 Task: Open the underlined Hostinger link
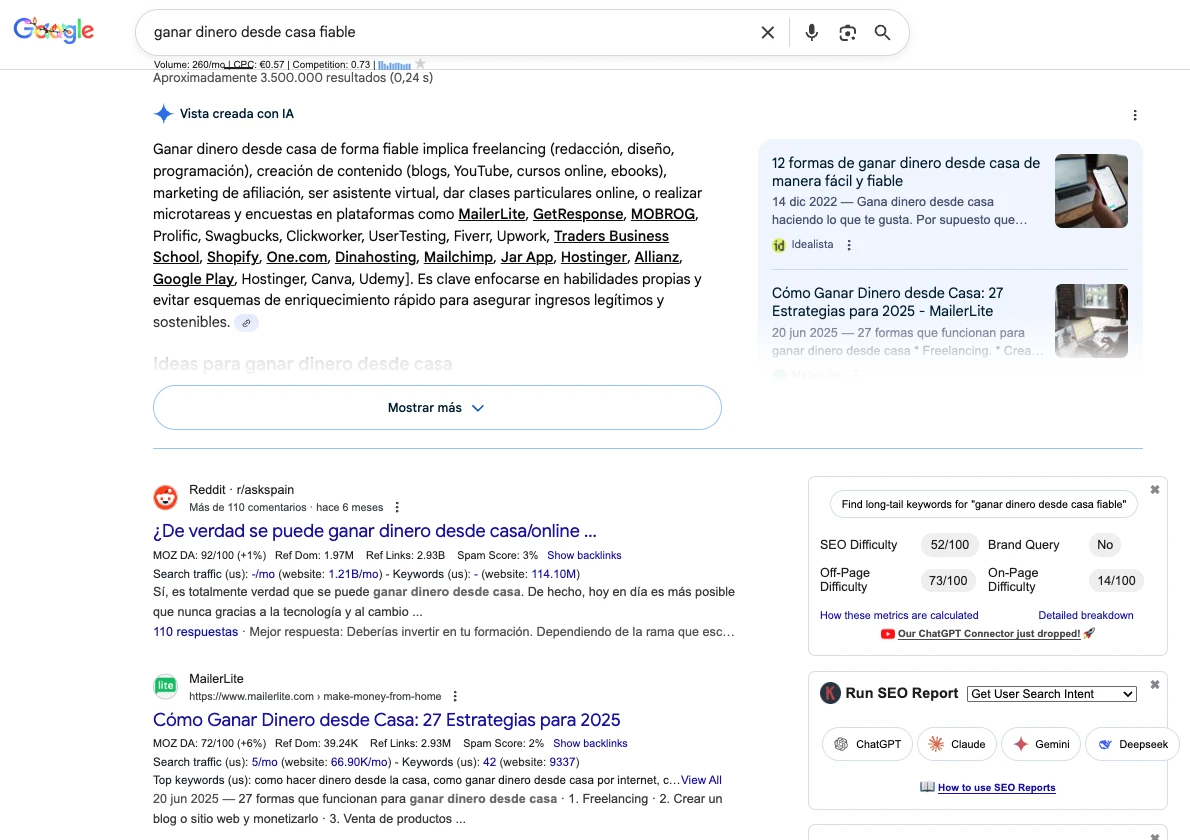click(593, 258)
